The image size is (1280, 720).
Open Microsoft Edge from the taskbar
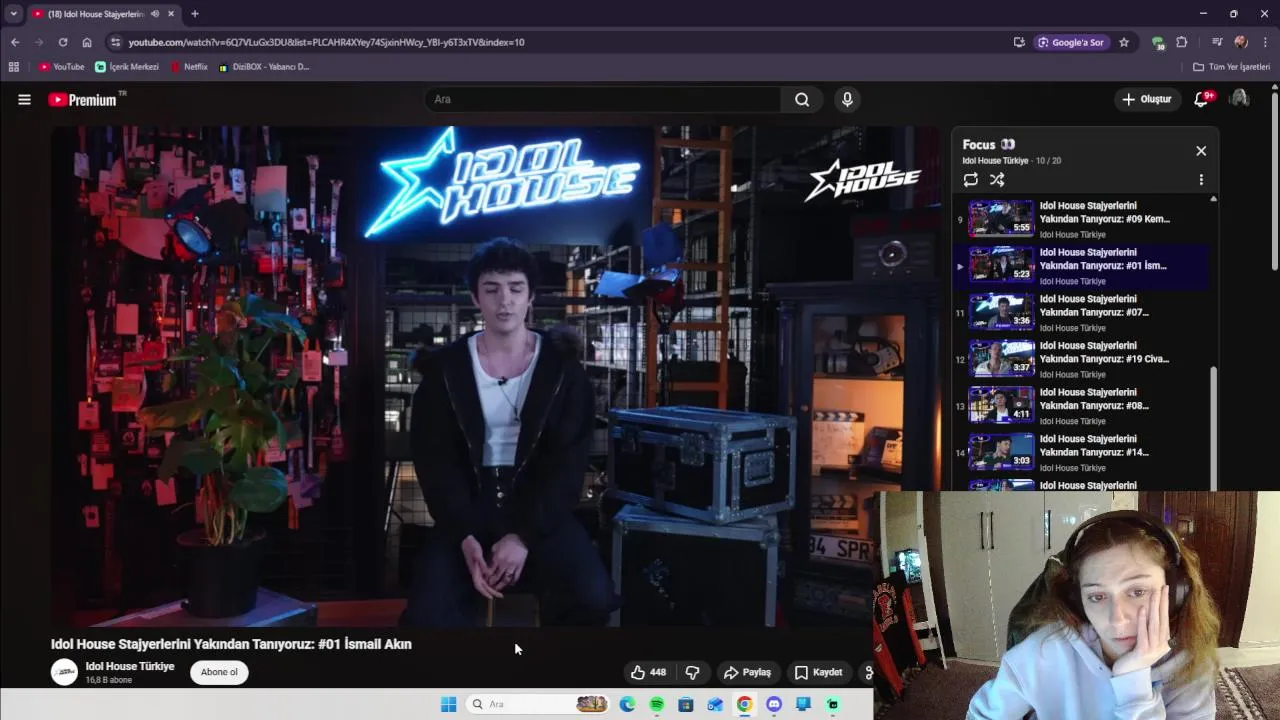627,704
